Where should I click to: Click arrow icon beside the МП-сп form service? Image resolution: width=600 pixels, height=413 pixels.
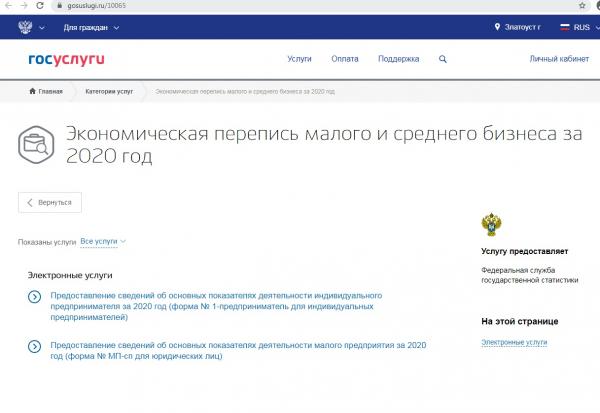coord(34,346)
